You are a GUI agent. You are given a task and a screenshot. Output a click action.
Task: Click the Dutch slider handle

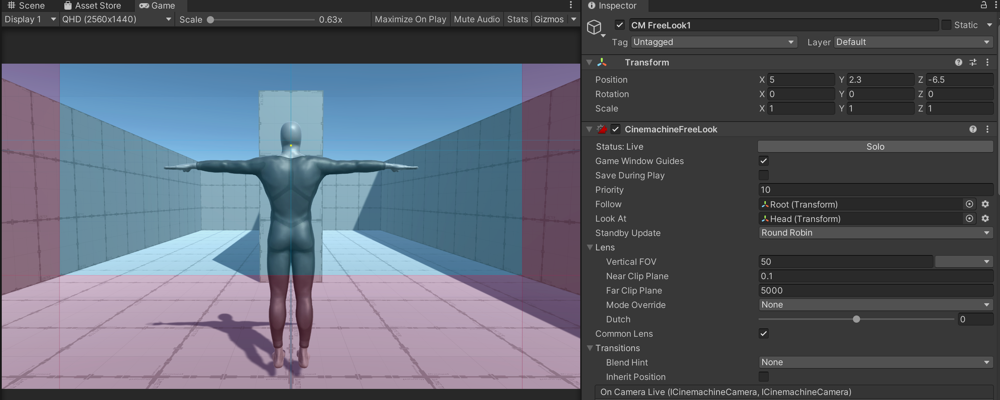(857, 319)
